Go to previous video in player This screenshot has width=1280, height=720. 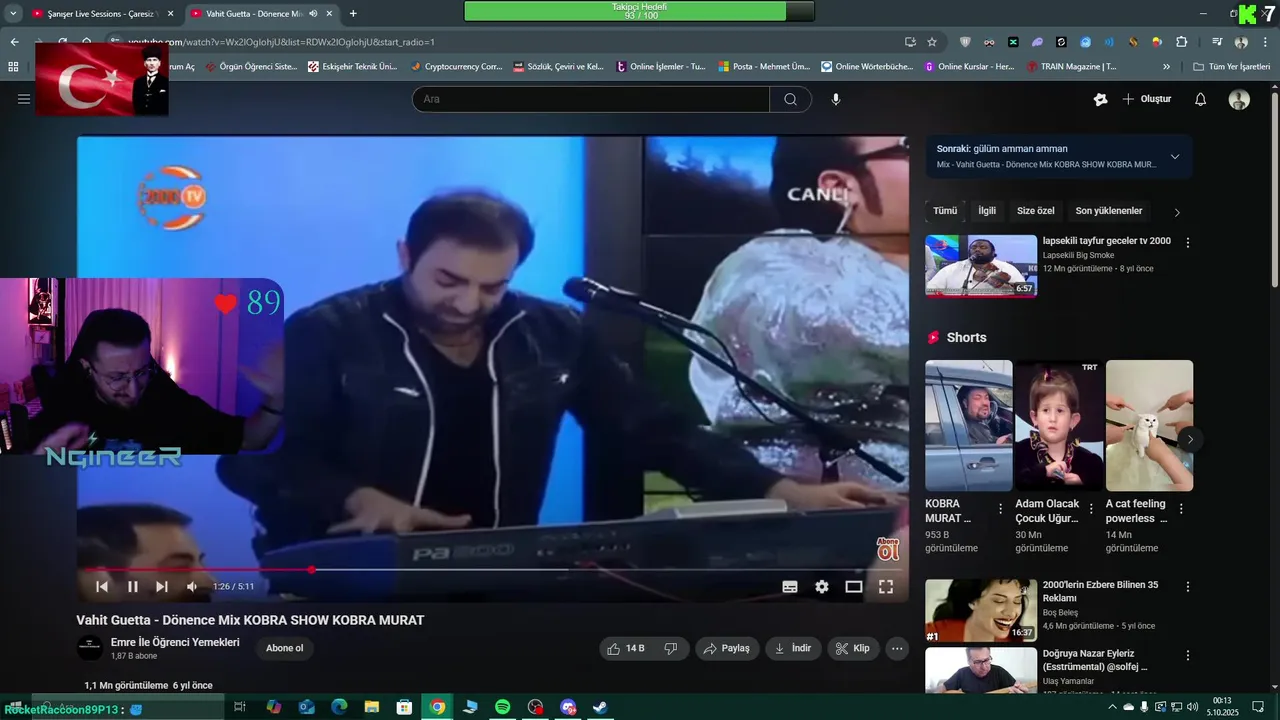coord(102,587)
